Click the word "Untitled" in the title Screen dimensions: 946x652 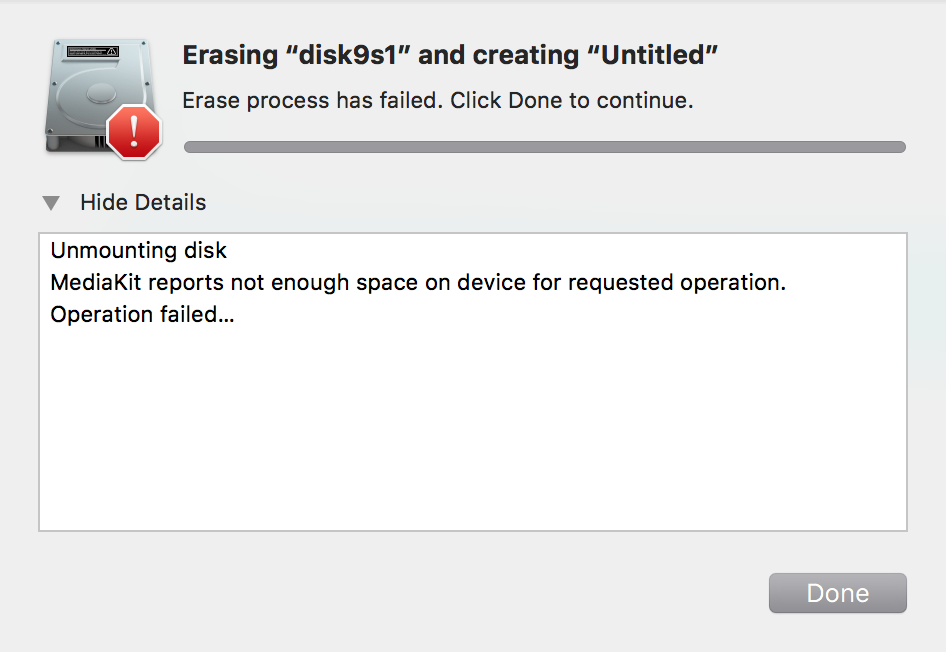tap(652, 55)
